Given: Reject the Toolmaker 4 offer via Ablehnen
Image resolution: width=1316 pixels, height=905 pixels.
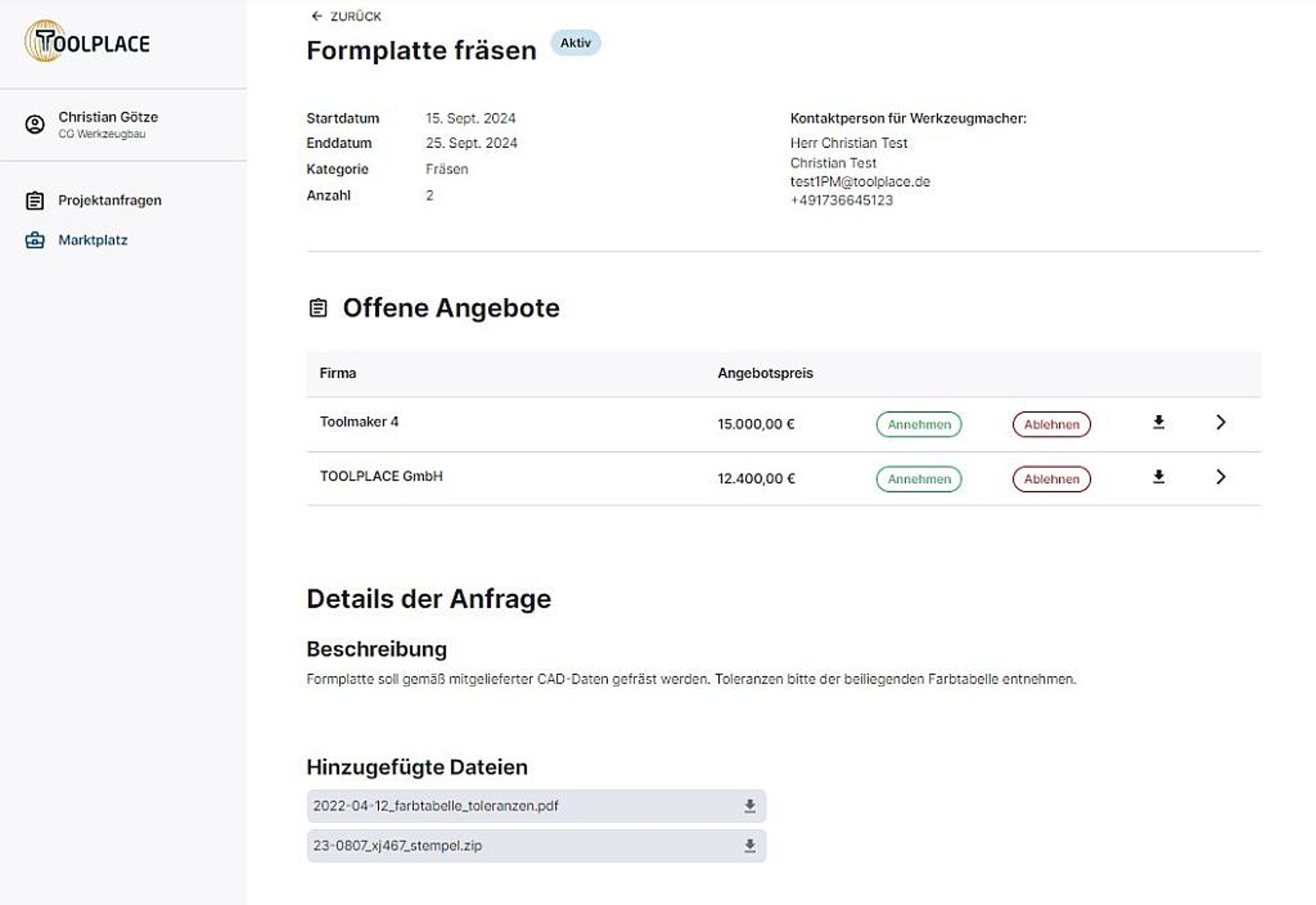Looking at the screenshot, I should point(1051,424).
